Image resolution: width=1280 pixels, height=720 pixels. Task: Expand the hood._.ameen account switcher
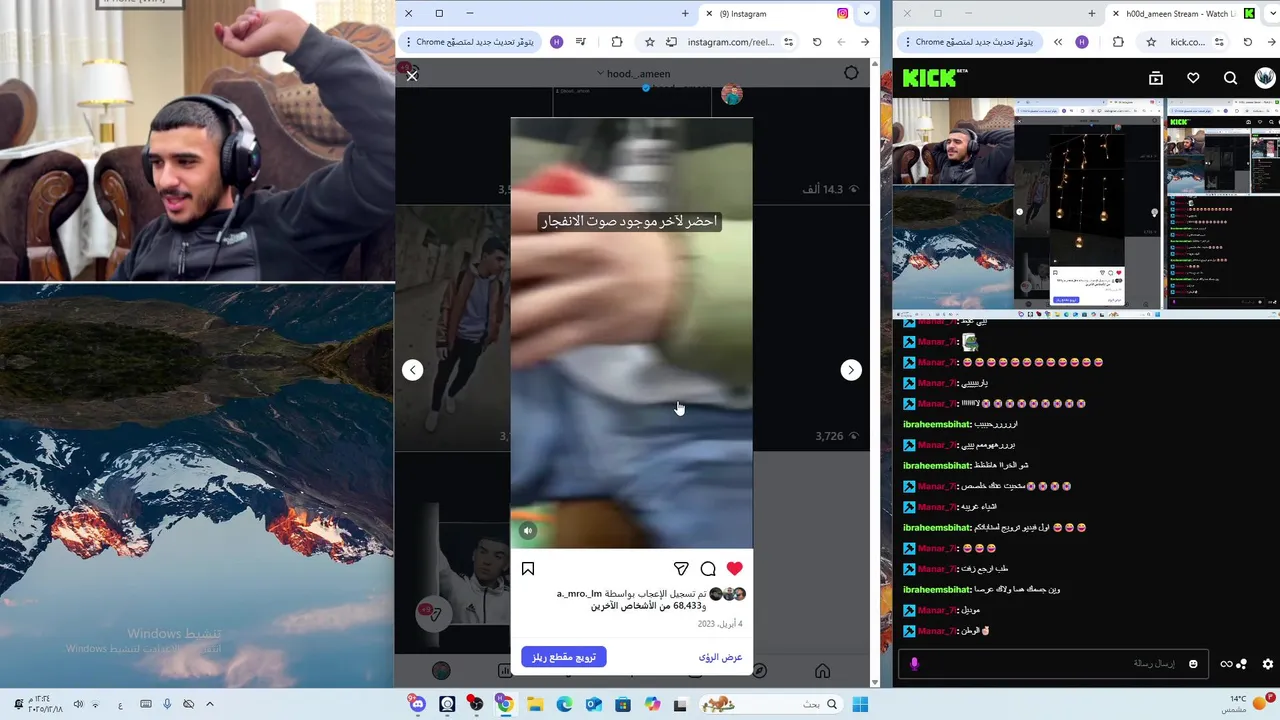point(634,73)
